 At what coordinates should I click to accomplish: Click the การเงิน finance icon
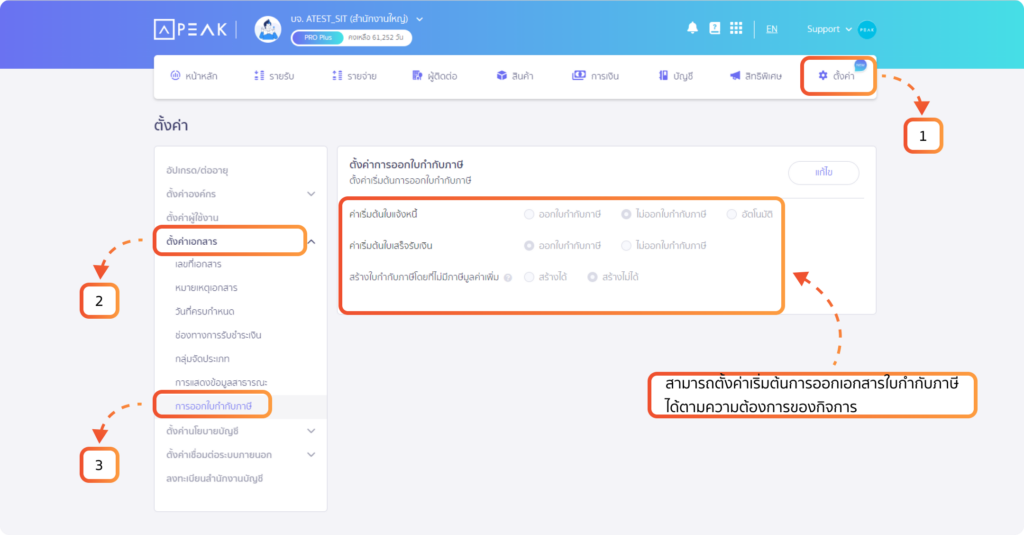click(579, 76)
